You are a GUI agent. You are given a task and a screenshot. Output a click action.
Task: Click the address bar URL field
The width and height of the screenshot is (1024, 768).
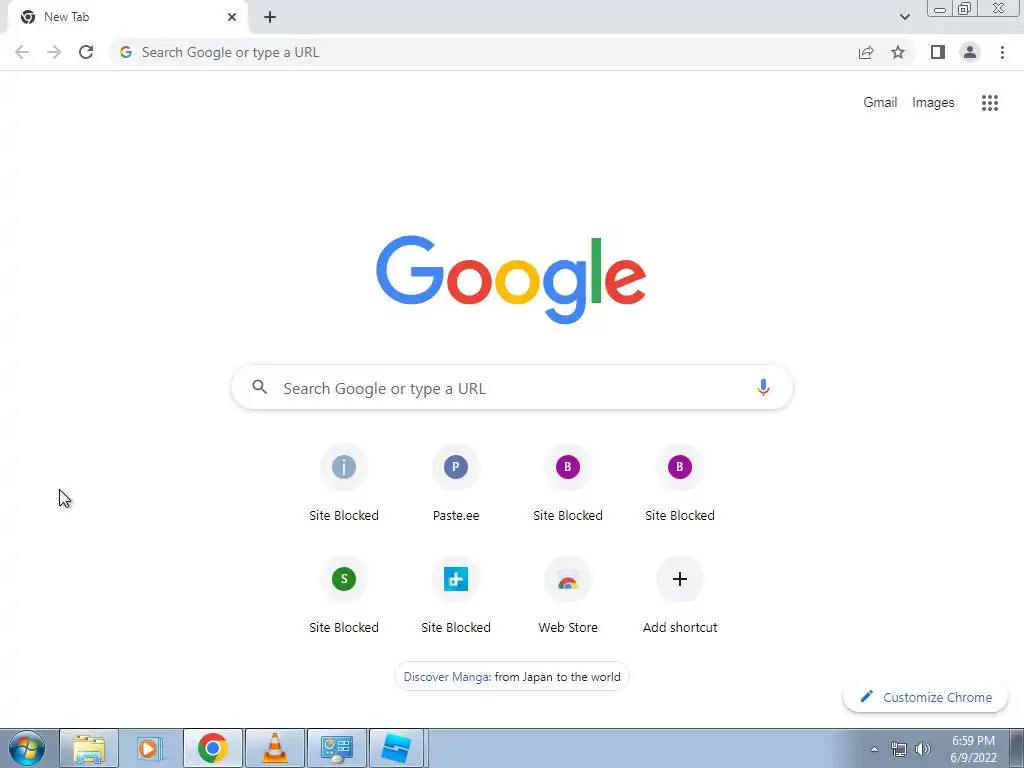(483, 52)
